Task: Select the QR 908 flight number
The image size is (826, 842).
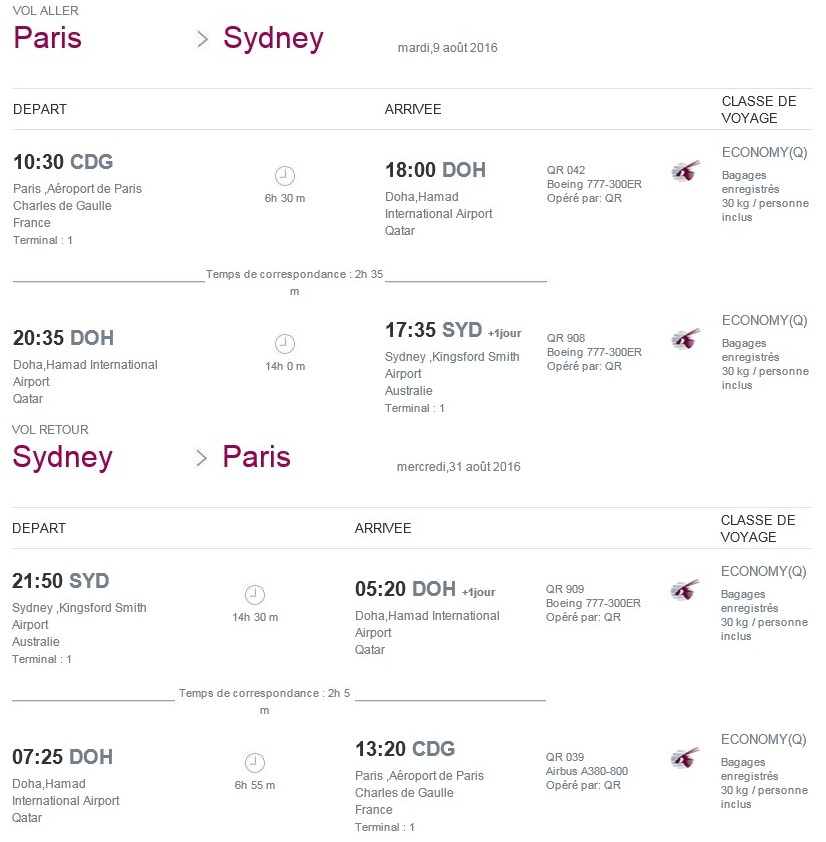Action: tap(566, 338)
